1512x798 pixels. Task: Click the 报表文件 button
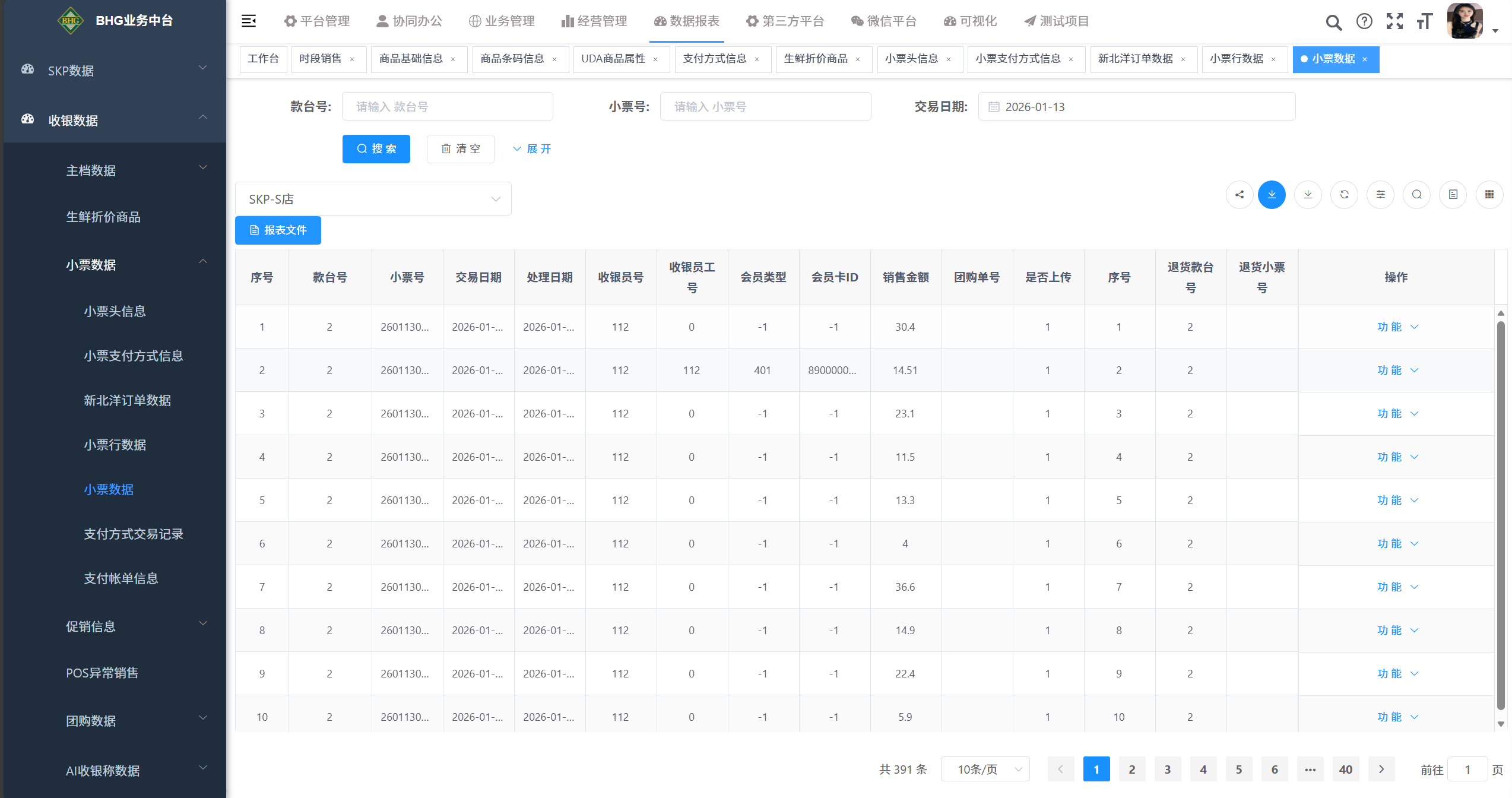278,230
